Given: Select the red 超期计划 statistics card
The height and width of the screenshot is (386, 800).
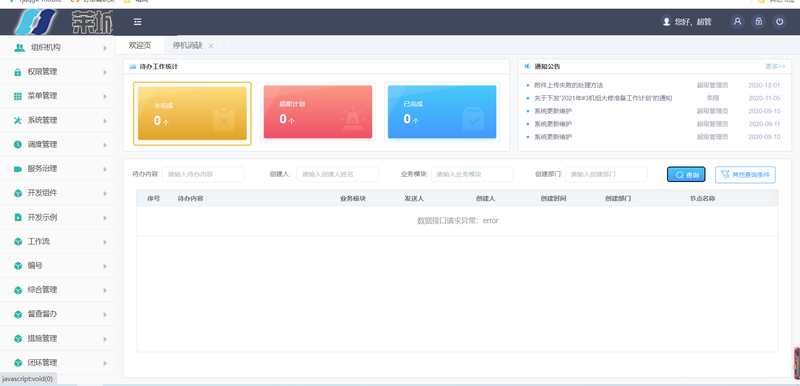Looking at the screenshot, I should coord(318,112).
